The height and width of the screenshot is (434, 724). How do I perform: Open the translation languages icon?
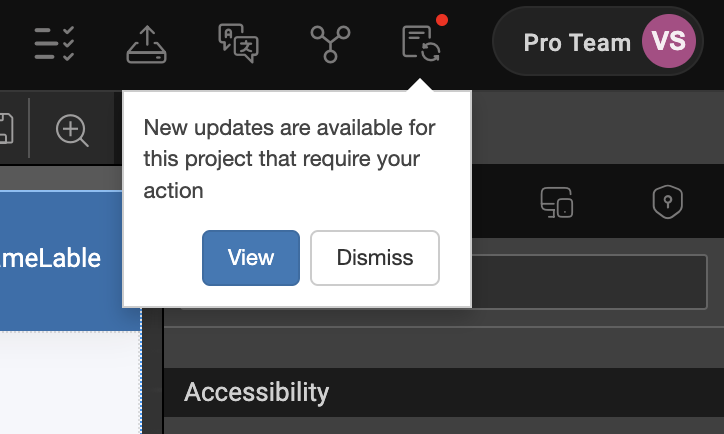coord(238,43)
